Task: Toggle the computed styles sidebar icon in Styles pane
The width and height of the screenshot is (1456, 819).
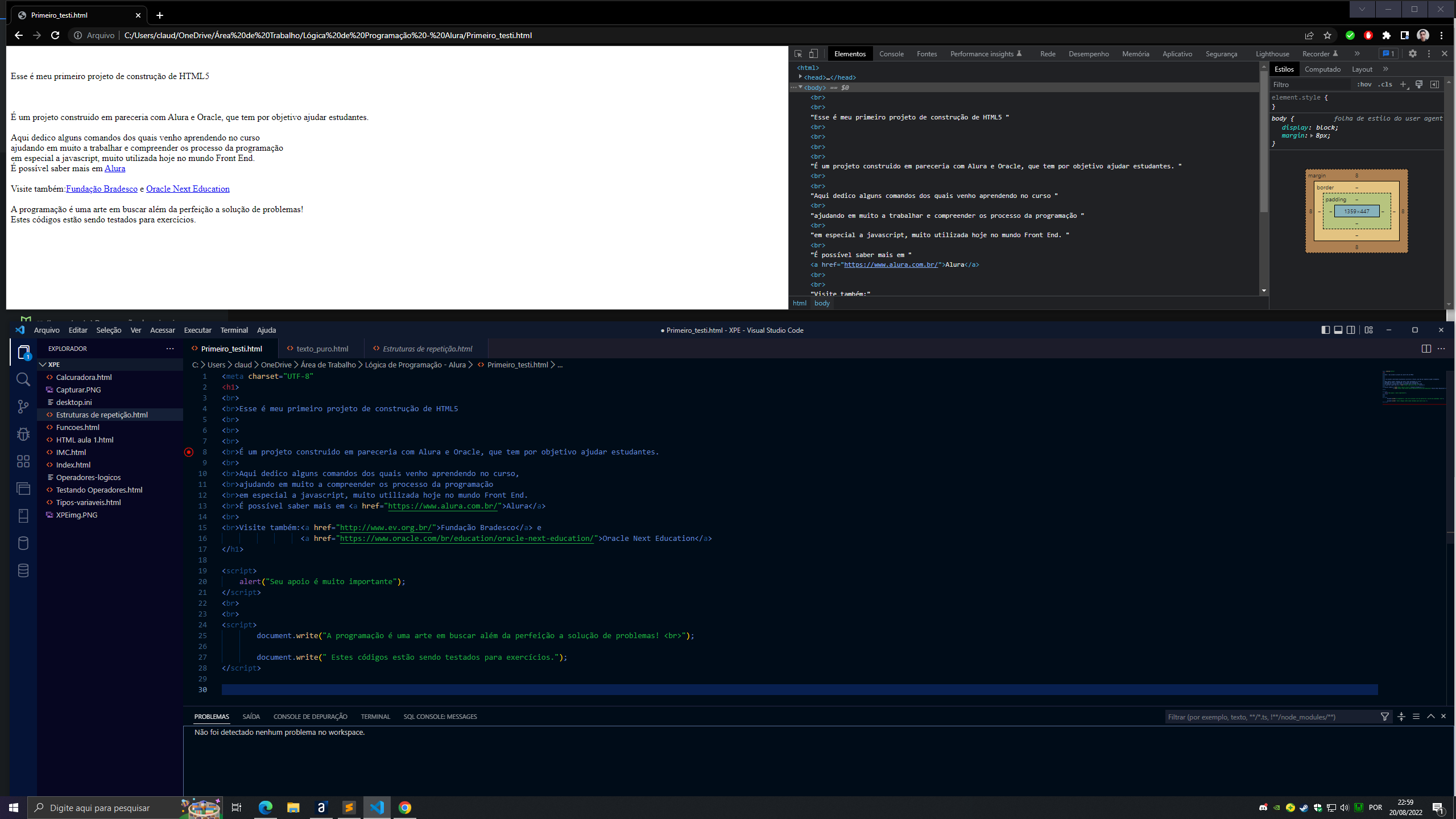Action: pos(1435,84)
